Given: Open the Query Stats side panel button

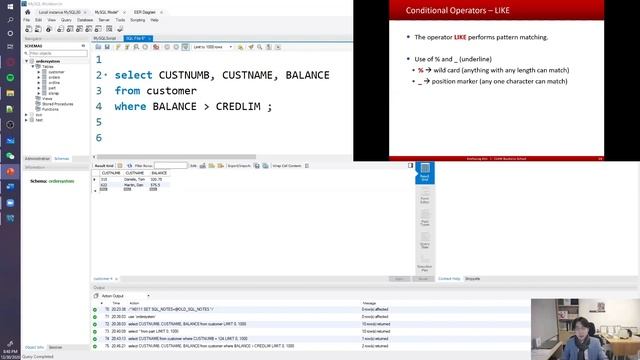Looking at the screenshot, I should pos(425,241).
